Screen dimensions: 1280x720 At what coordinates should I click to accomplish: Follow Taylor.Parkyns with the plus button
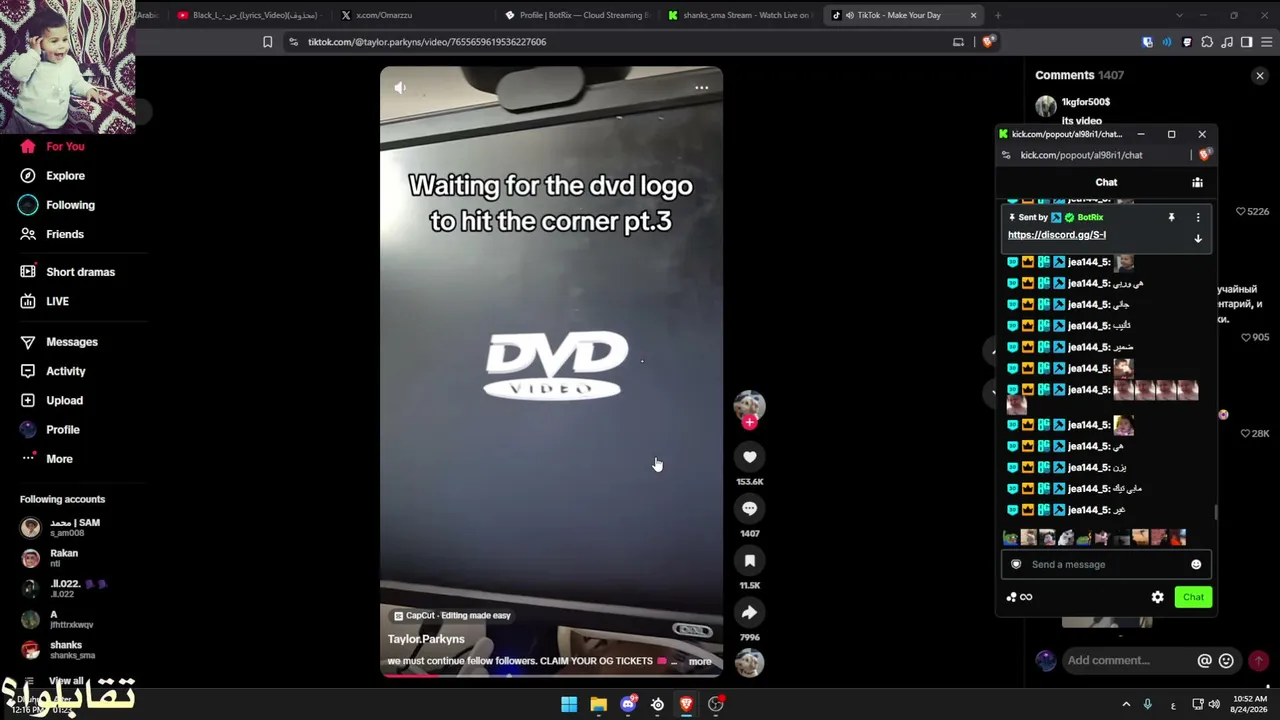tap(750, 423)
